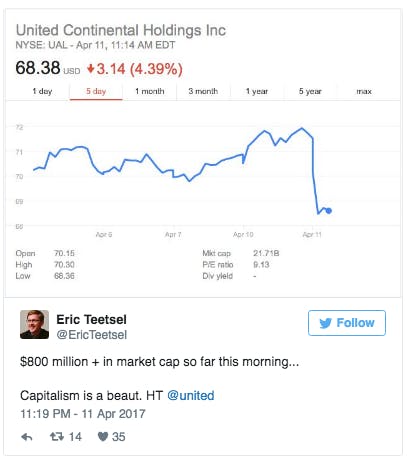Screen dimensions: 409x462
Task: Select the 1 year tab
Action: tap(257, 91)
